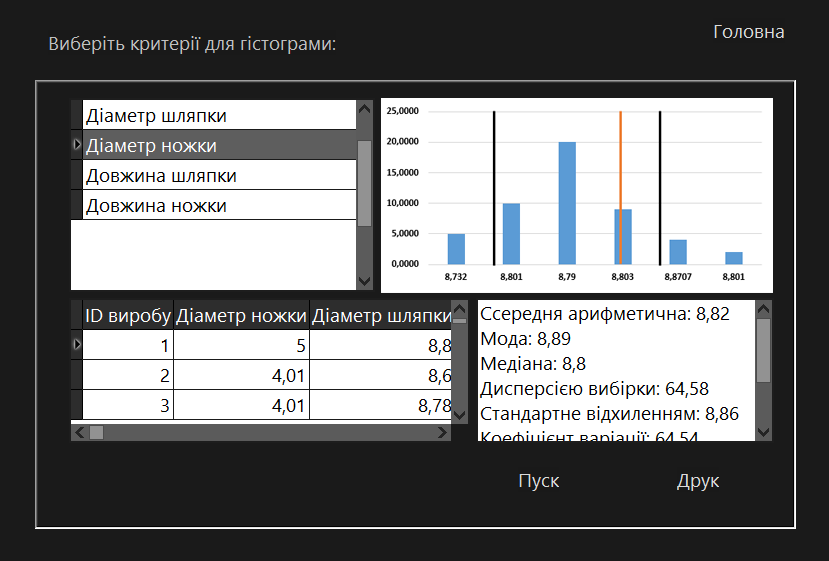Click the row selector for product ID 3
The height and width of the screenshot is (561, 829).
77,405
